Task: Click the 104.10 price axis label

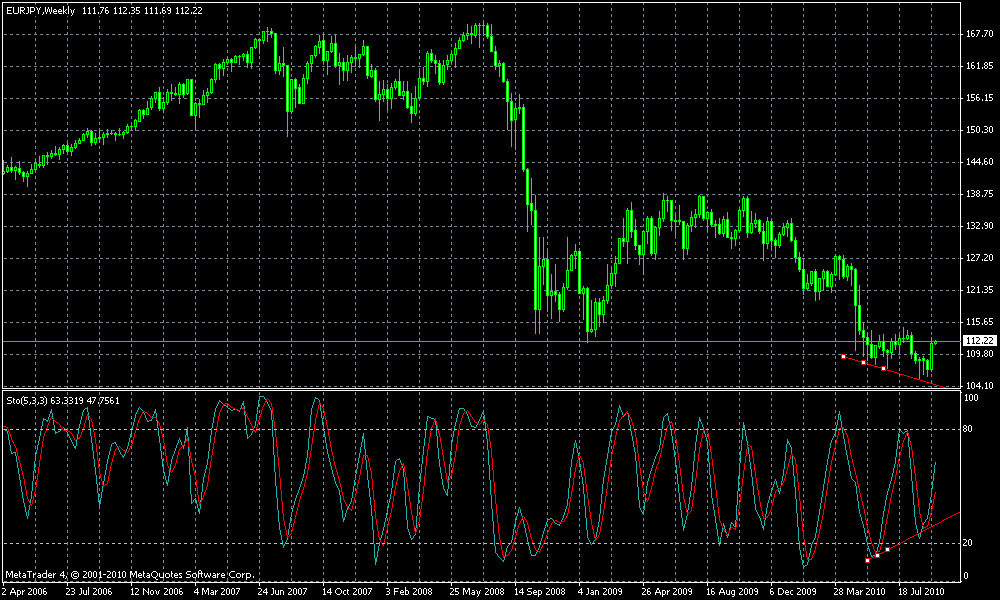Action: click(980, 386)
